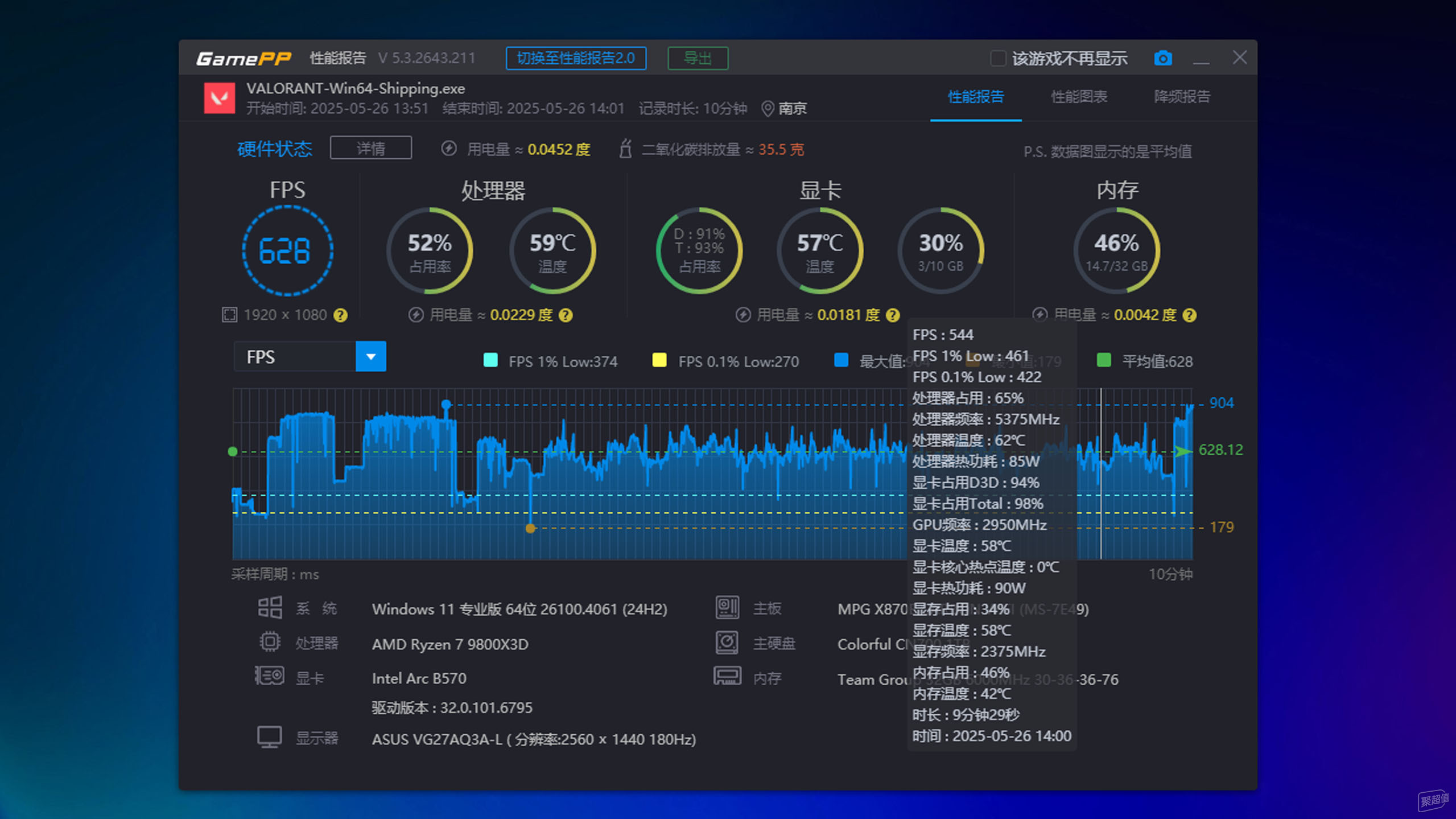Click the driver version 32.0.101.6795 text
This screenshot has height=819, width=1456.
pyautogui.click(x=452, y=707)
